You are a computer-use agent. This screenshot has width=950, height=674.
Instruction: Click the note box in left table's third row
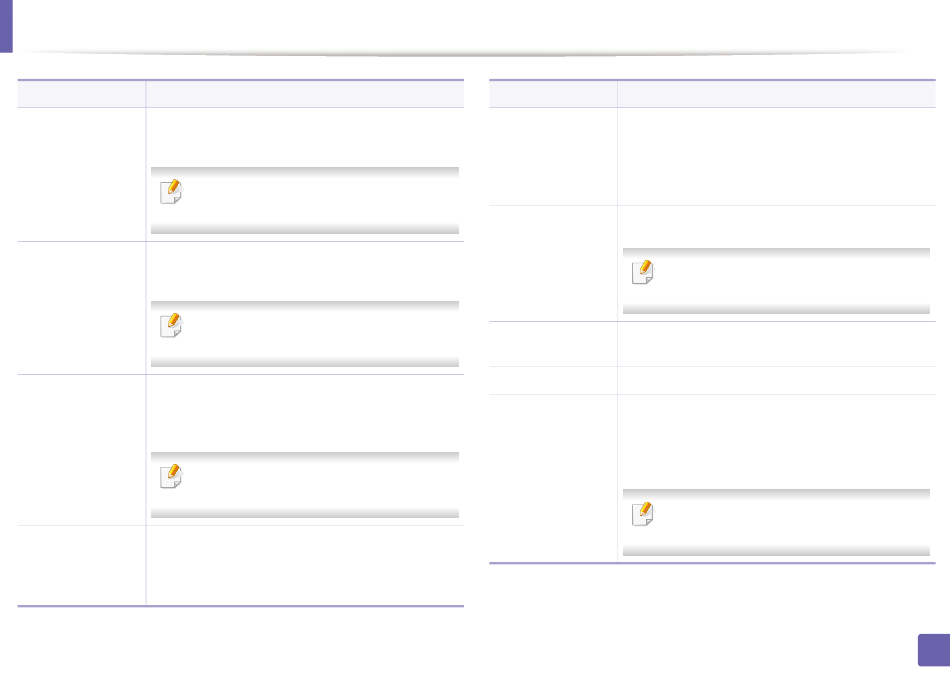point(305,485)
